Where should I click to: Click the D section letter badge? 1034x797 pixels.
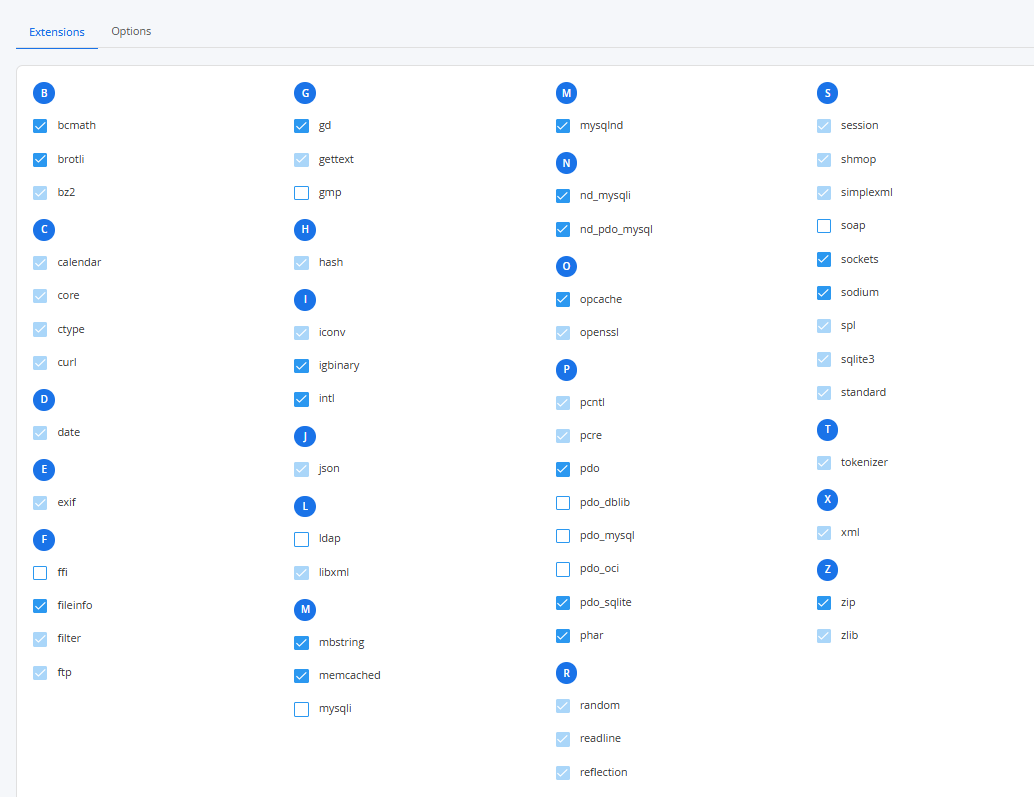(x=44, y=399)
